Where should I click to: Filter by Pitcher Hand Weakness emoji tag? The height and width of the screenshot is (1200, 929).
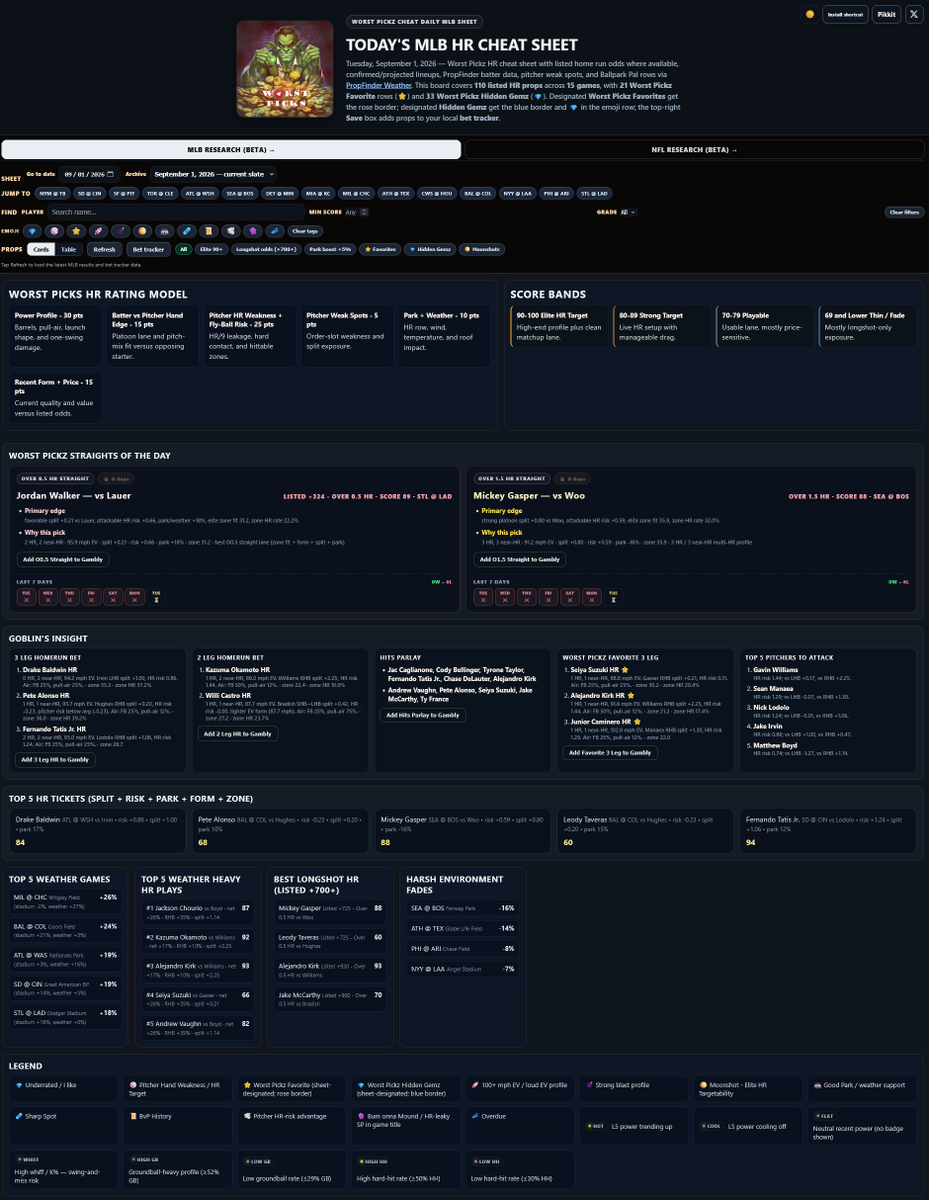55,230
